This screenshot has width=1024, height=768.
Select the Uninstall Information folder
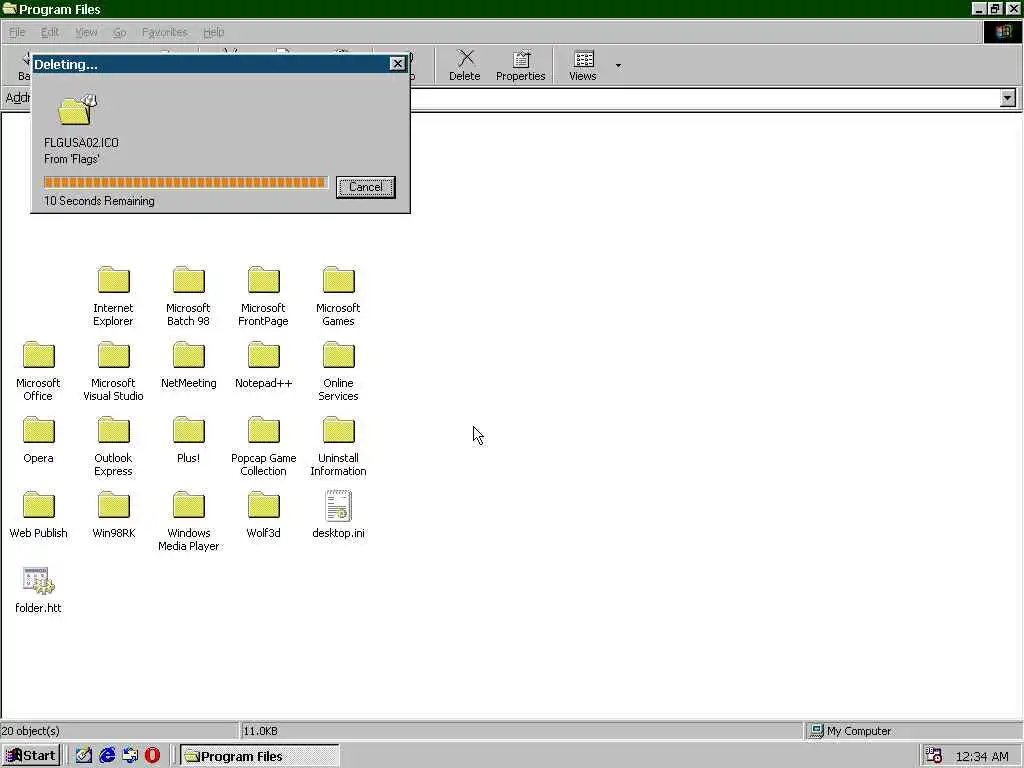pyautogui.click(x=338, y=446)
